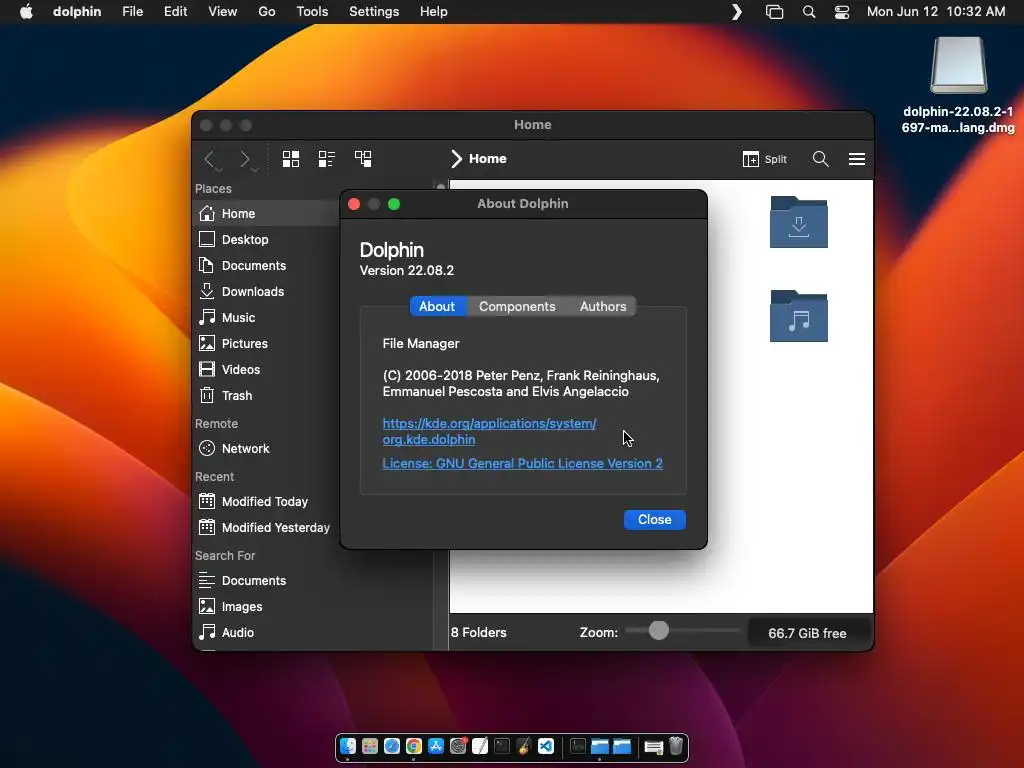Viewport: 1024px width, 768px height.
Task: Adjust the Zoom slider in status bar
Action: [659, 631]
